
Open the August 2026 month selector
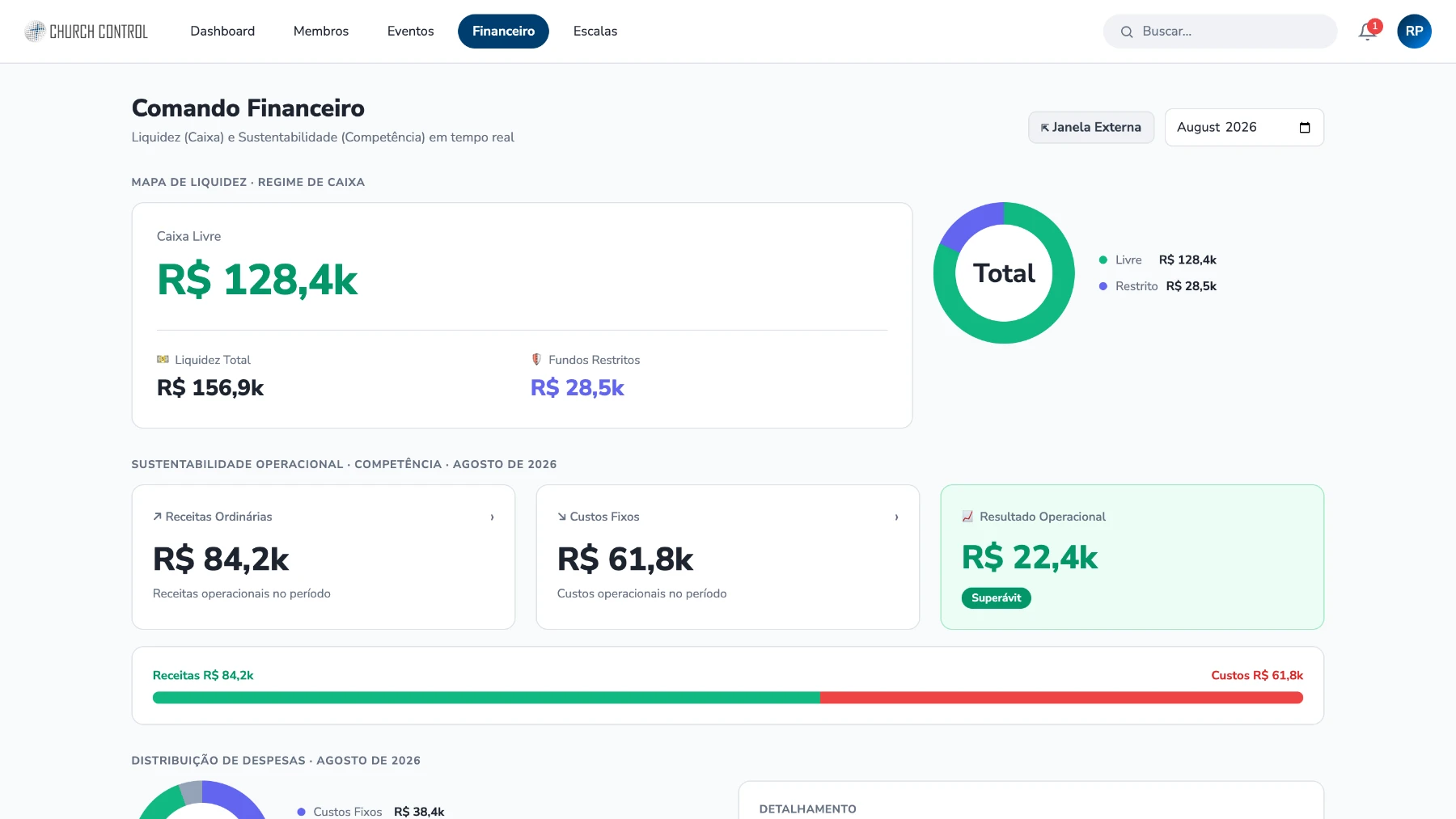1244,128
